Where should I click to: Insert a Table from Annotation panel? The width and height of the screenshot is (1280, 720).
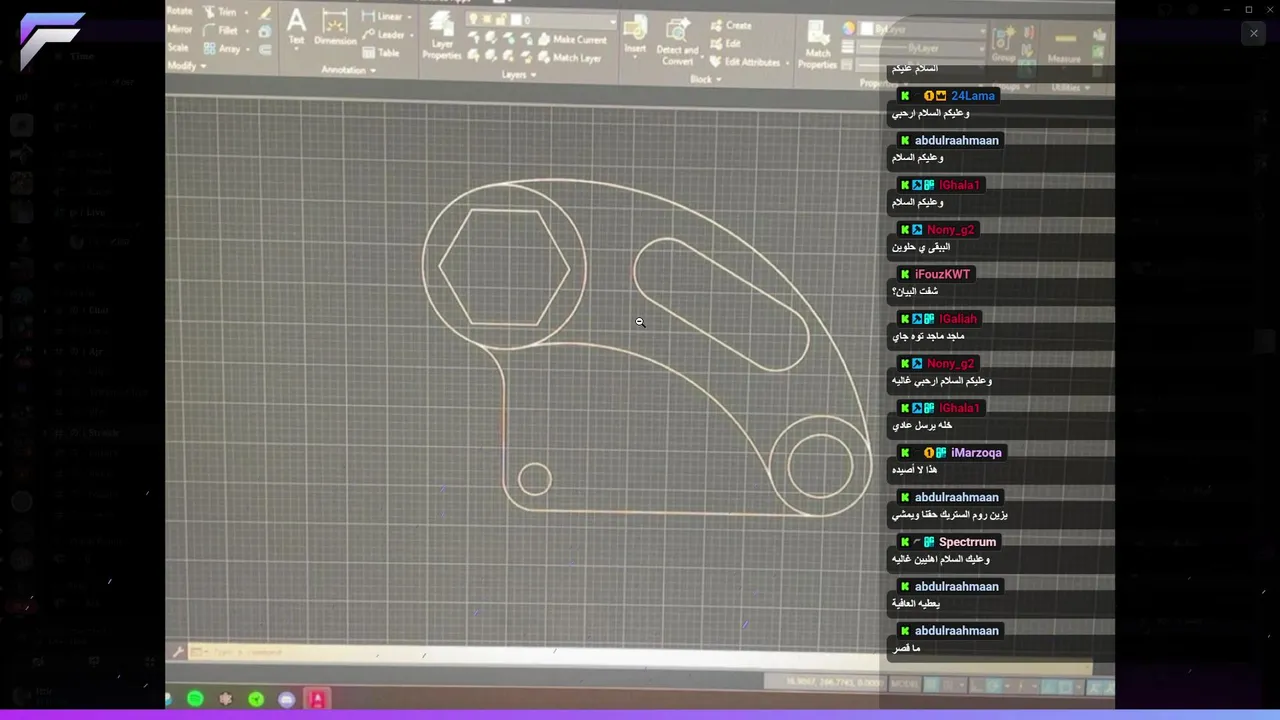[x=380, y=53]
